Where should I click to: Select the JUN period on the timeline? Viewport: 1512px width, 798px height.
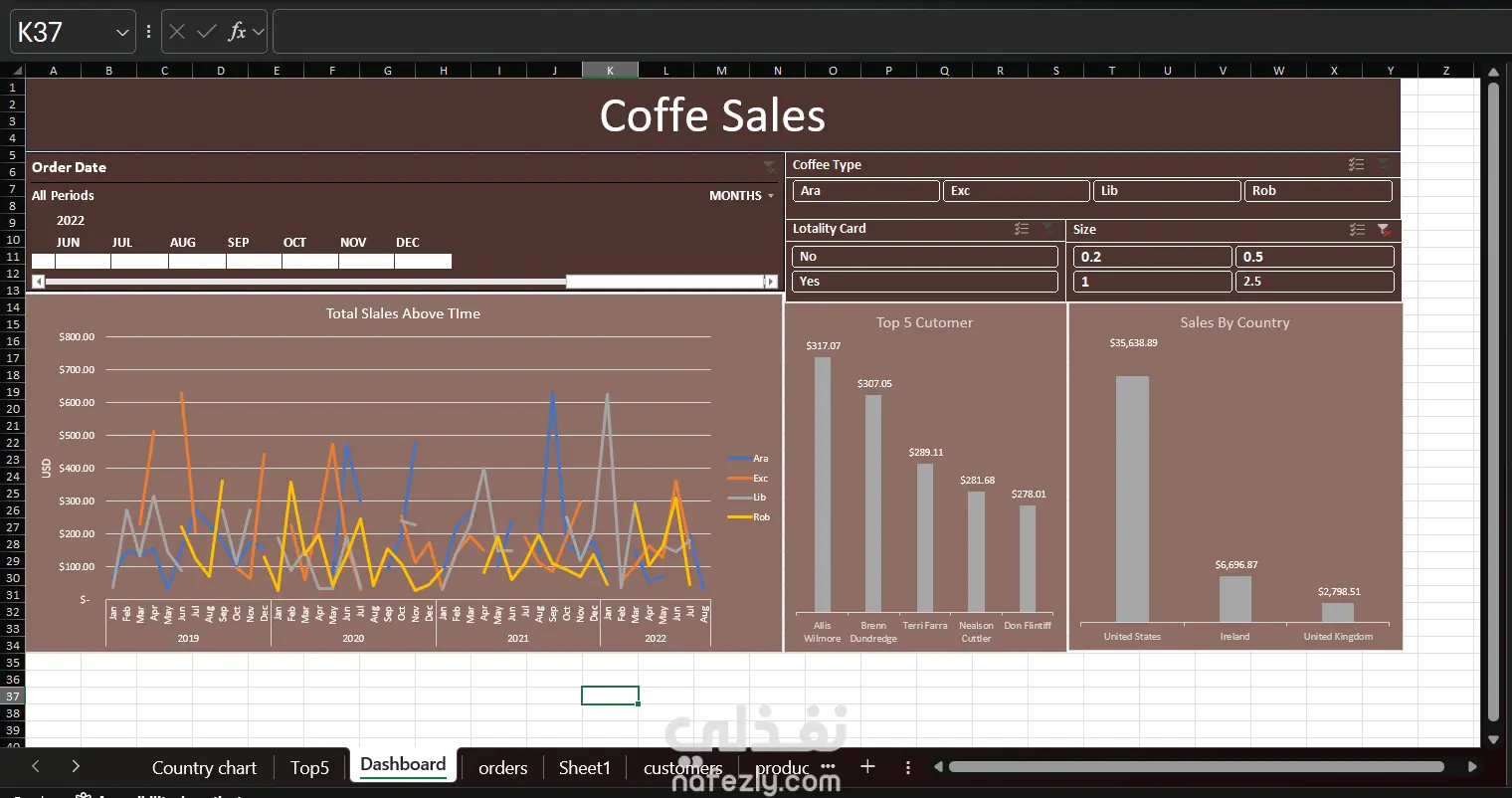pos(83,261)
